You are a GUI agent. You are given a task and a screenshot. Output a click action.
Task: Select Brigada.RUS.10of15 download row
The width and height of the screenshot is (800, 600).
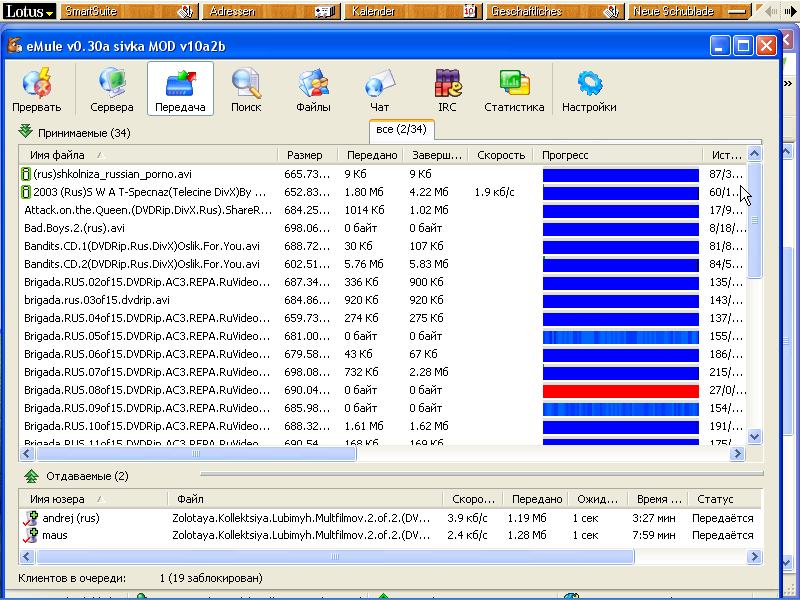click(x=383, y=426)
